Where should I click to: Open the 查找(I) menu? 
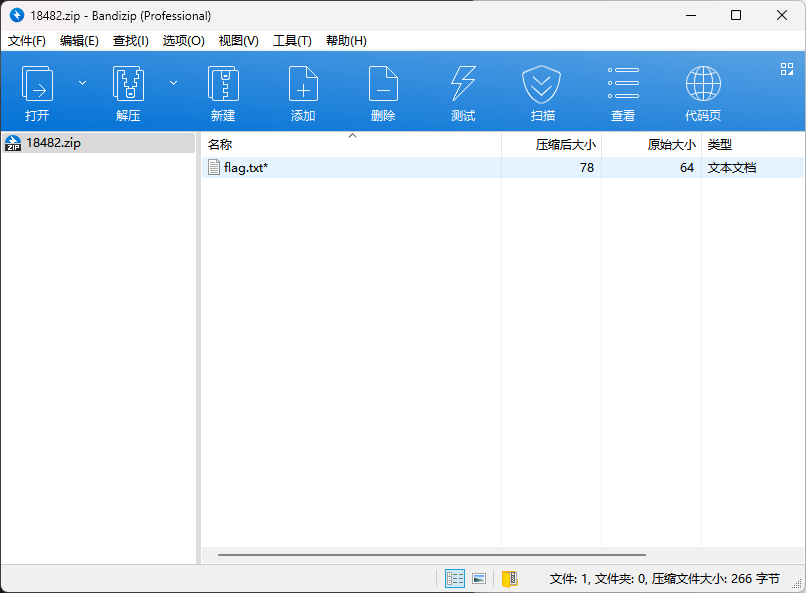[x=131, y=41]
